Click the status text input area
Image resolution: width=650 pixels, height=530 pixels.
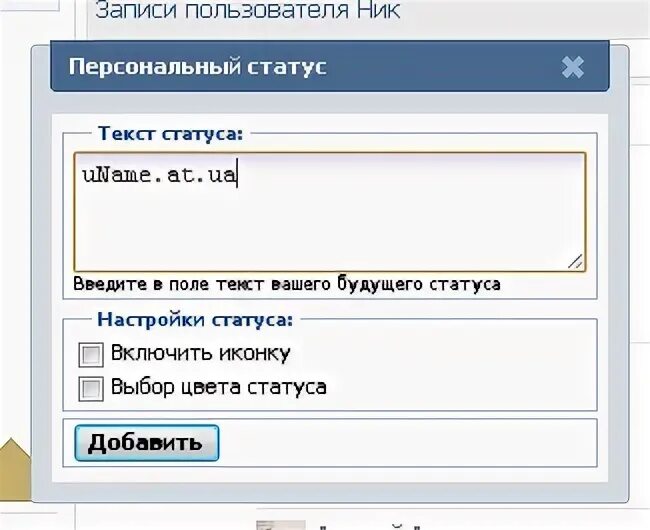coord(330,212)
